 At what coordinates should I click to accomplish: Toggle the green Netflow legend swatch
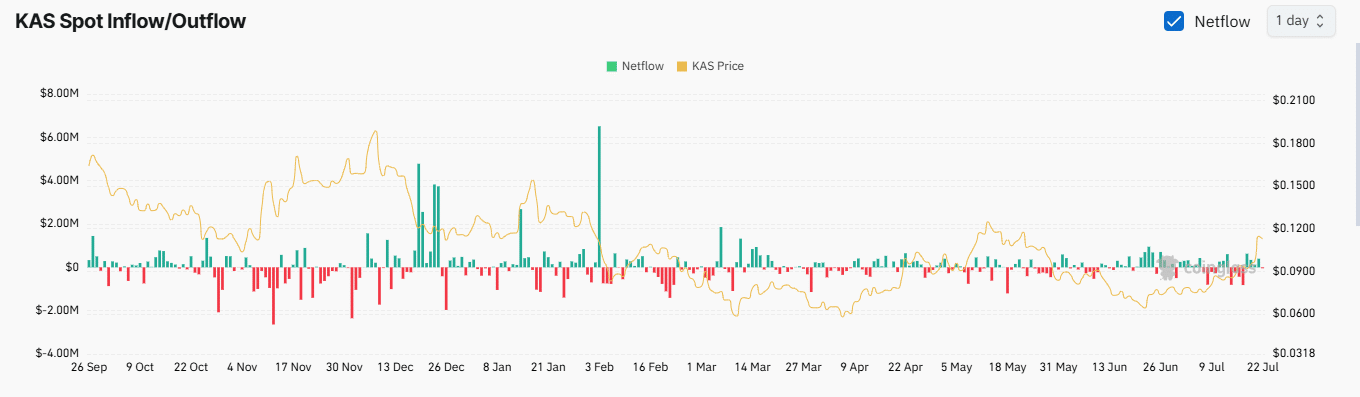[x=611, y=66]
